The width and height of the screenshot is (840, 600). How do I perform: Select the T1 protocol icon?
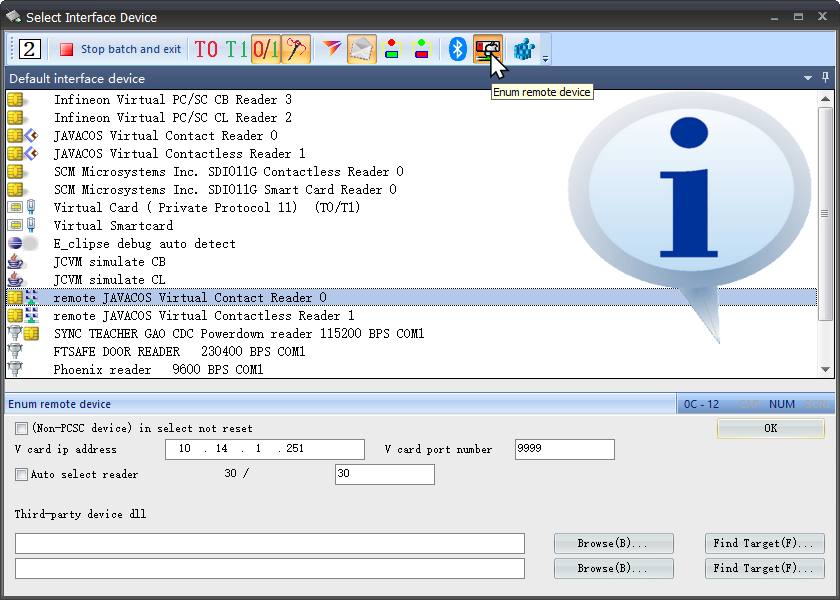click(x=236, y=49)
